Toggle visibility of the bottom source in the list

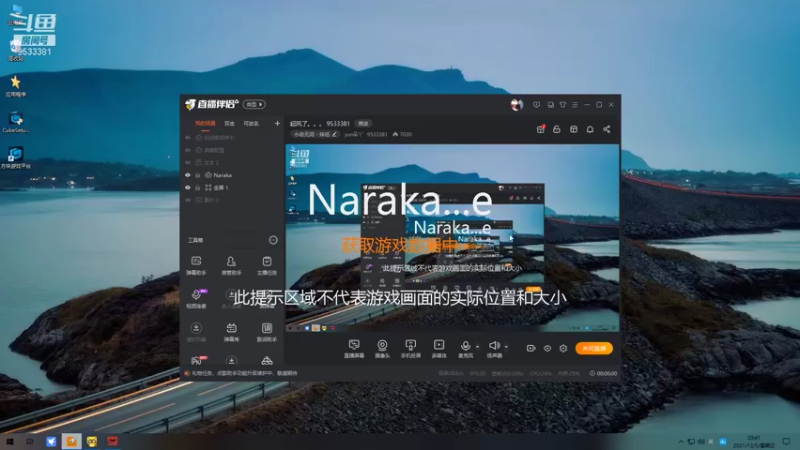[x=188, y=201]
